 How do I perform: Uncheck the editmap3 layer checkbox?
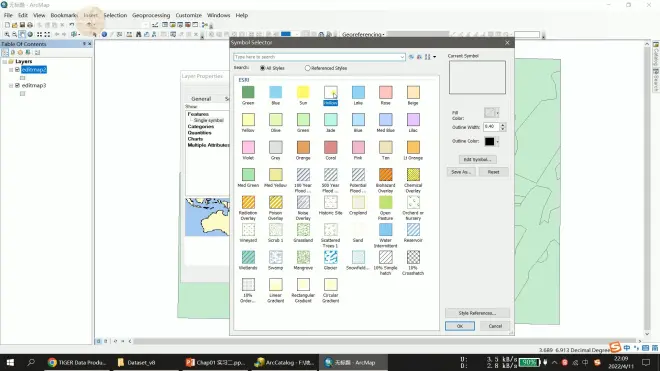point(17,85)
